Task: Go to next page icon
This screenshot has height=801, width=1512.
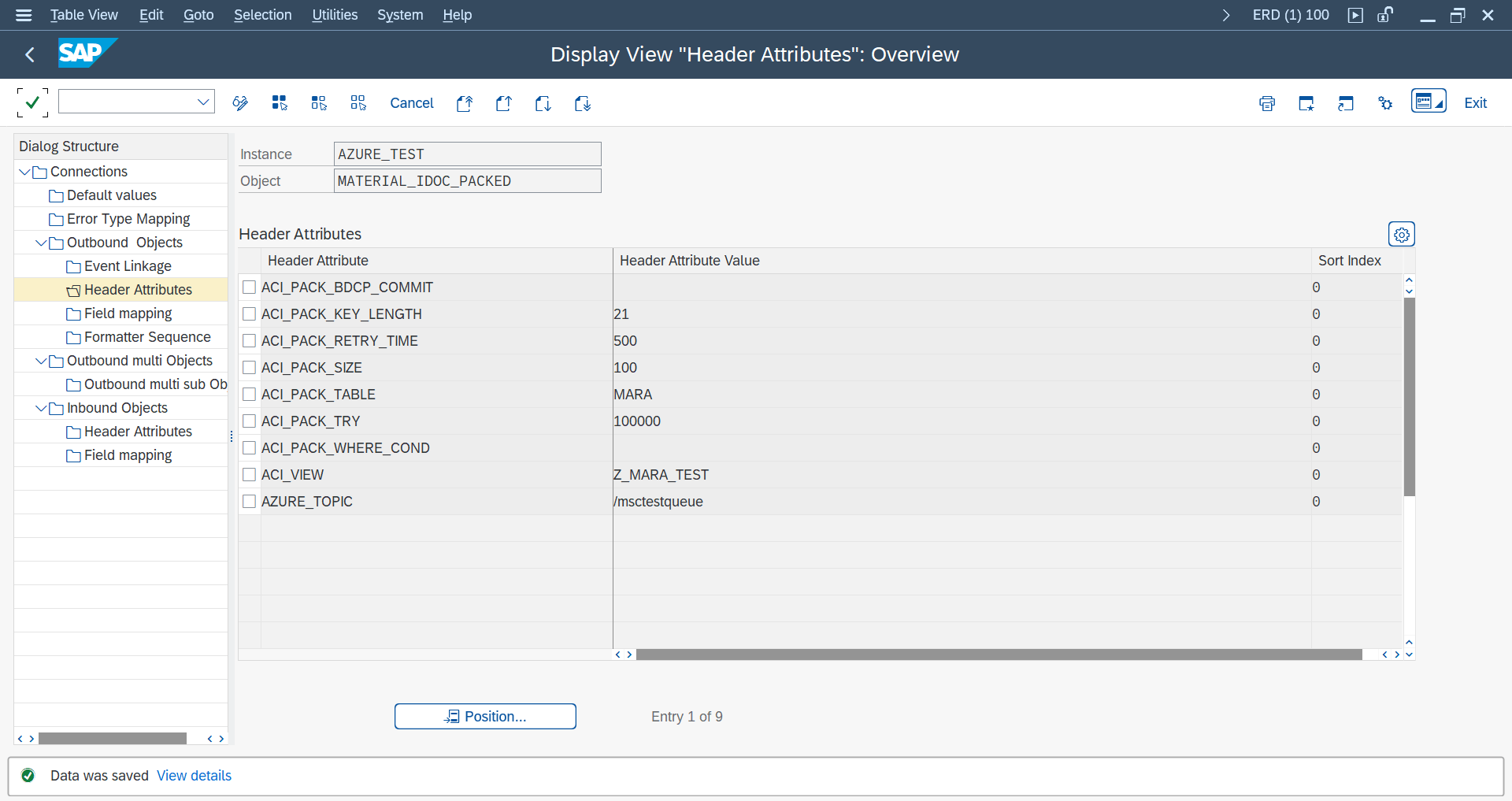Action: point(543,103)
